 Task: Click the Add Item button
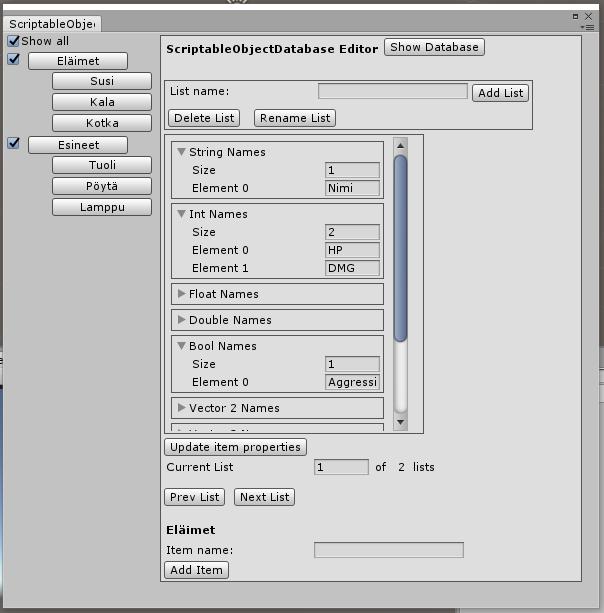point(196,570)
